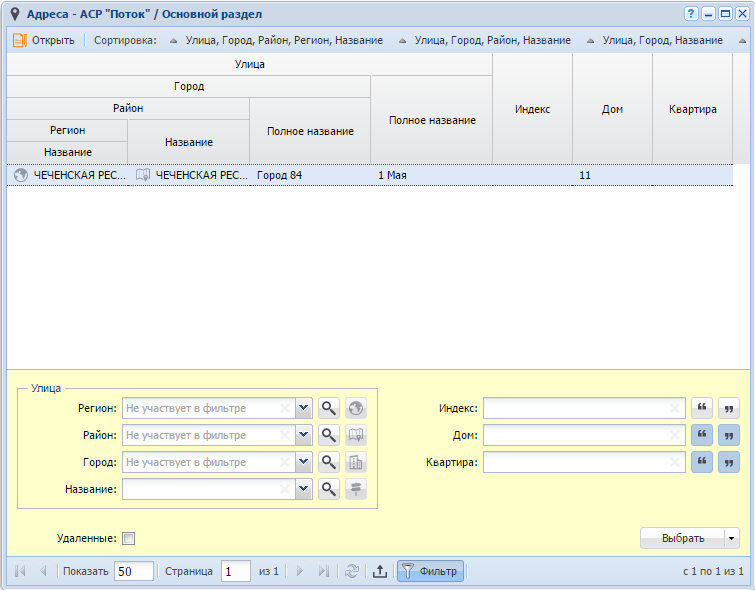Click the Дом column header
This screenshot has width=755, height=590.
[612, 109]
